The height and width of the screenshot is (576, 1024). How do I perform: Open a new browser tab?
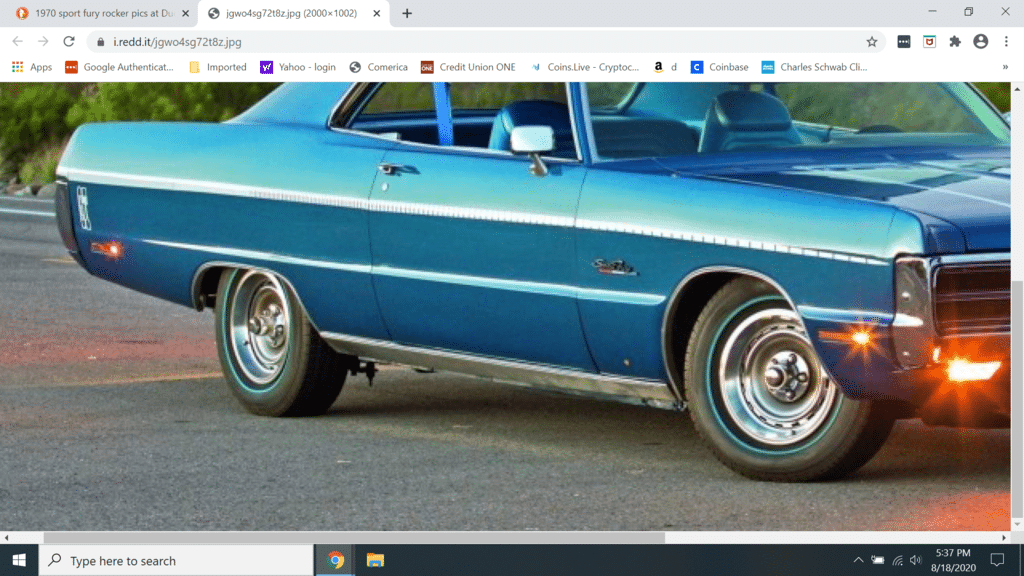click(407, 13)
